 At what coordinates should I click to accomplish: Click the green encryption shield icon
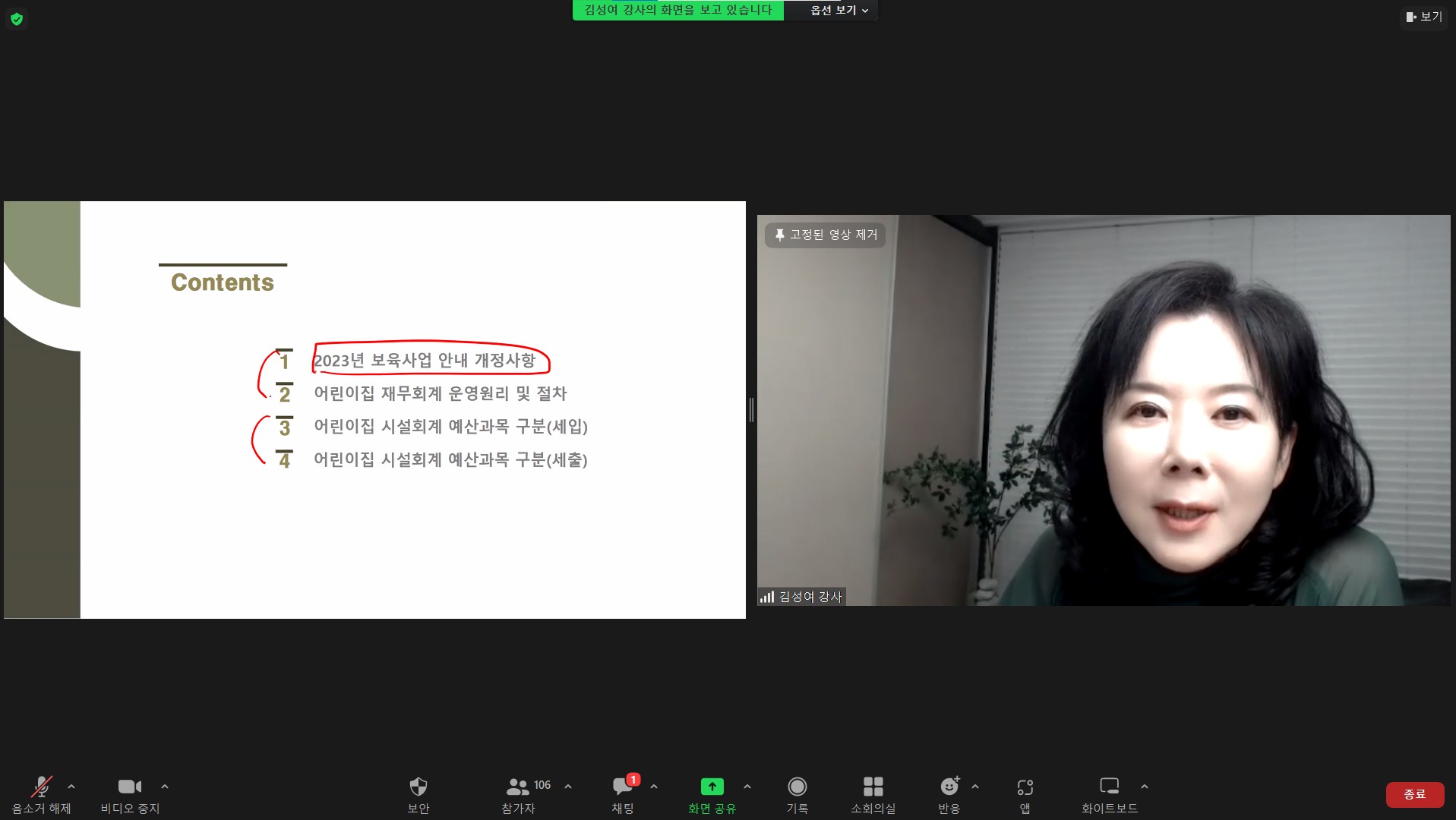point(17,19)
